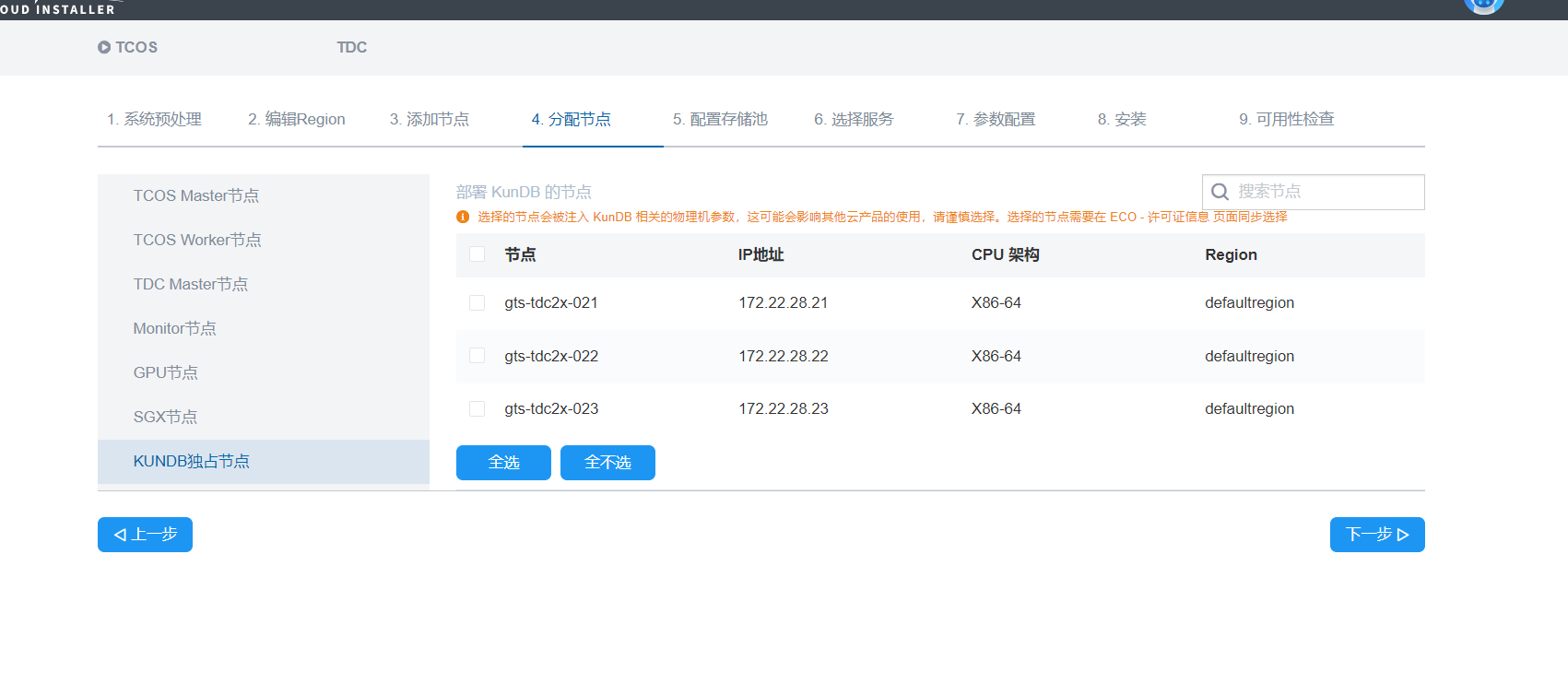The width and height of the screenshot is (1568, 684).
Task: Proceed with 下一步 button
Action: coord(1377,535)
